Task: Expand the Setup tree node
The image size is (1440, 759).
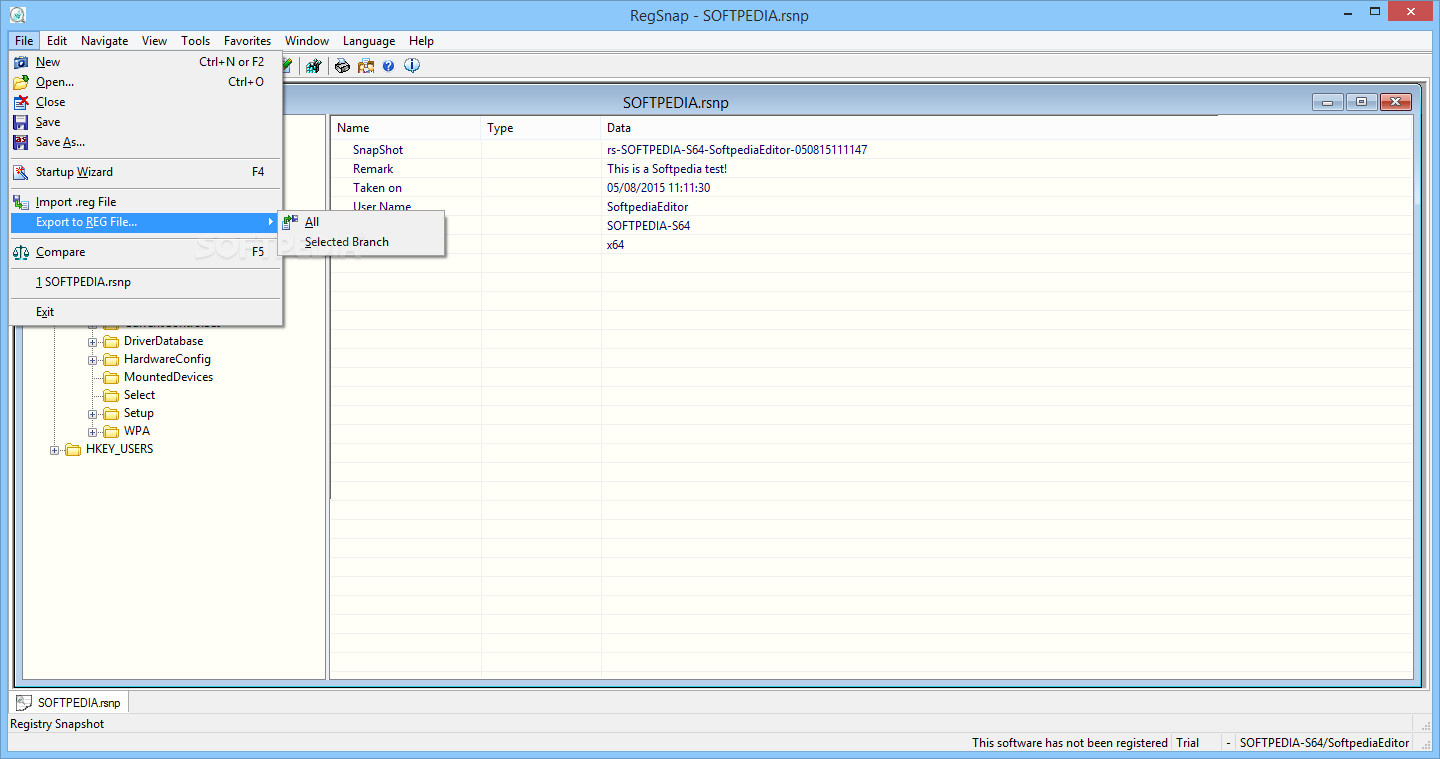Action: [93, 414]
